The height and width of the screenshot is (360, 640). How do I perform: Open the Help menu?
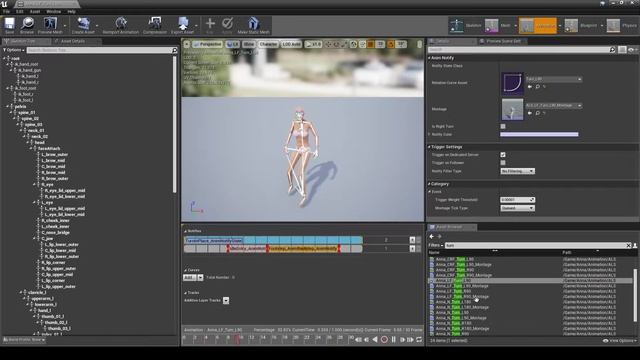coord(71,11)
